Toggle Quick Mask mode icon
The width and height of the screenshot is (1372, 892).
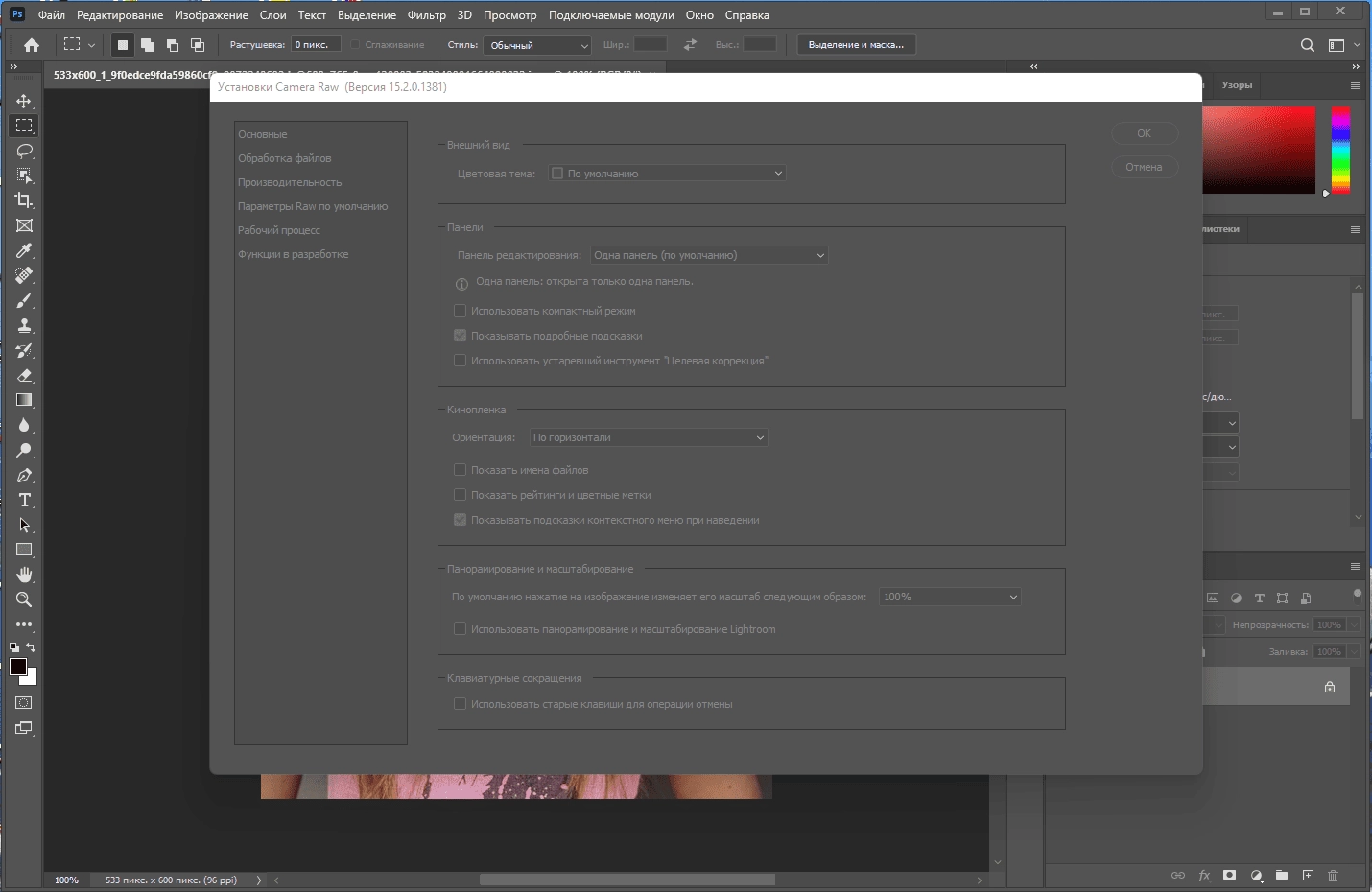24,703
